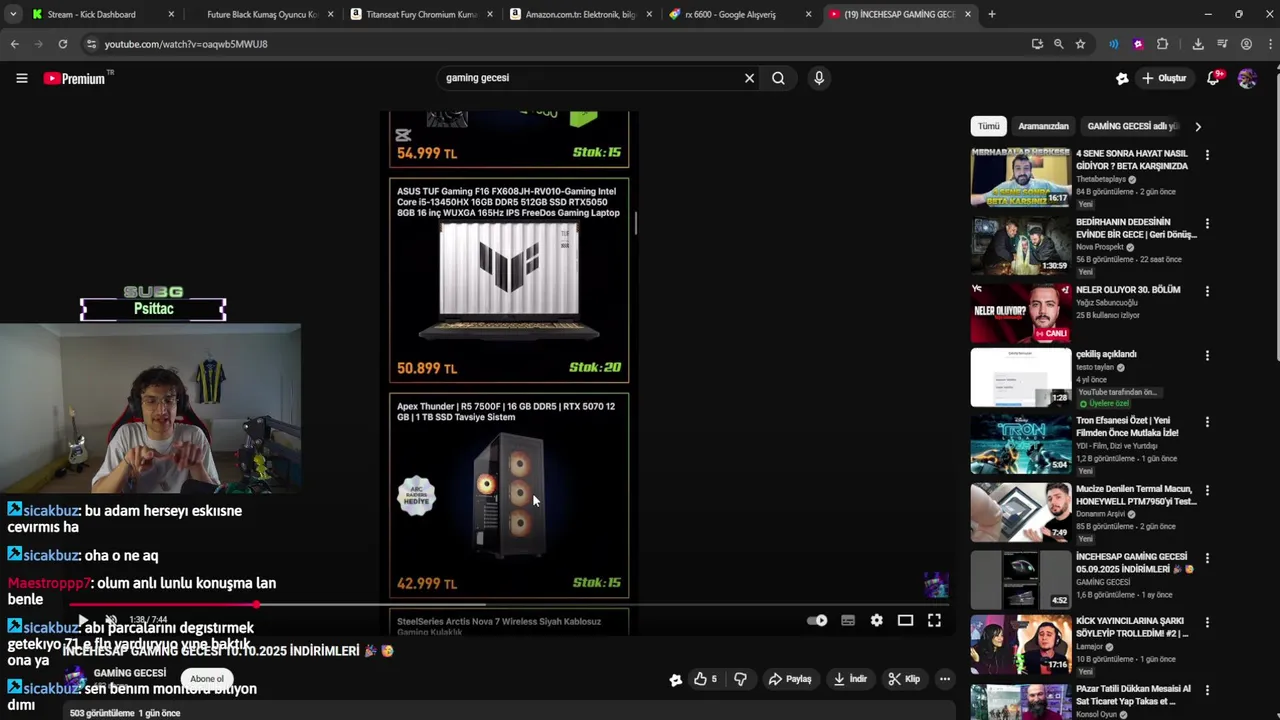
Task: Switch to Titanseat Fury Chromium tab
Action: point(421,14)
